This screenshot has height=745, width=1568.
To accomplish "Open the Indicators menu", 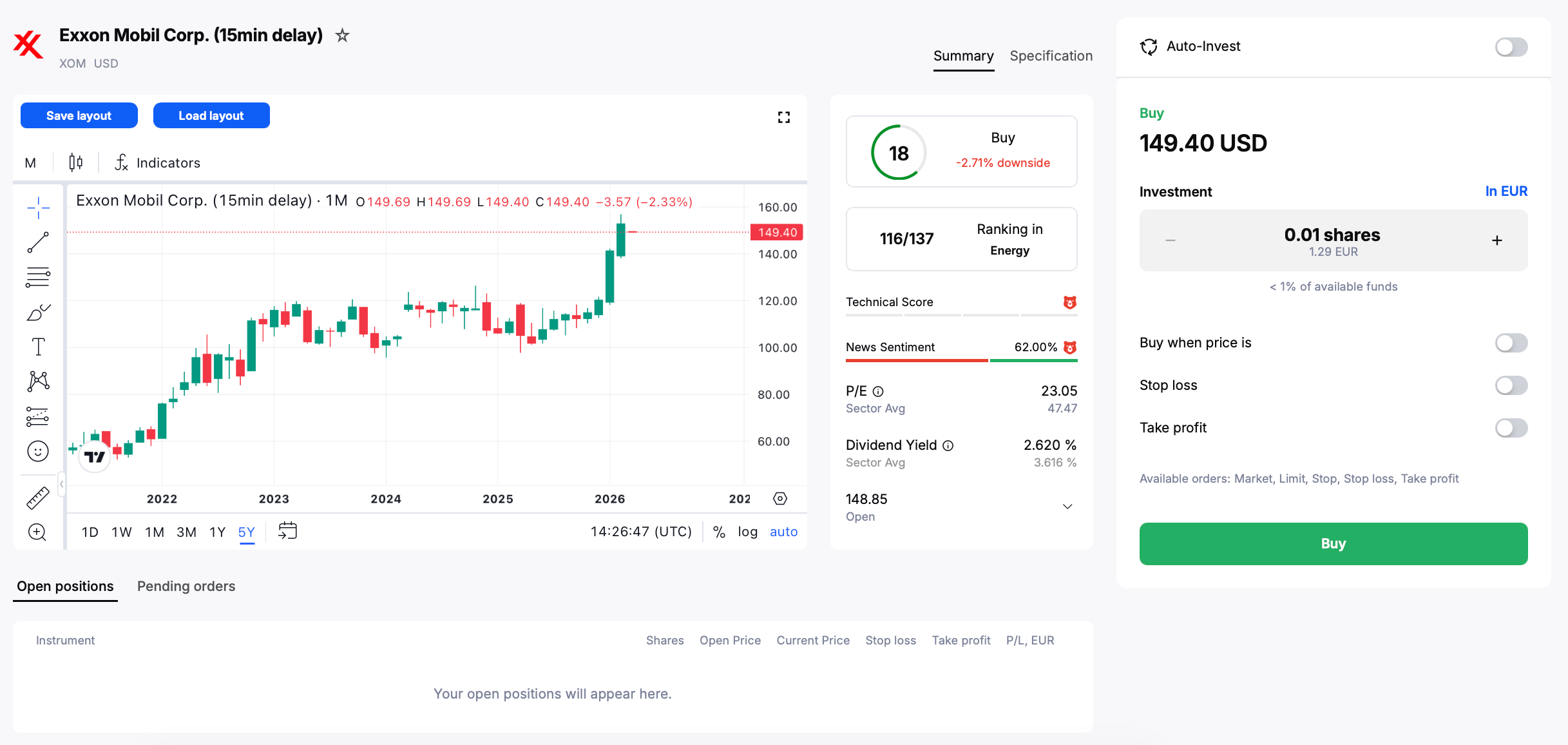I will [x=158, y=163].
